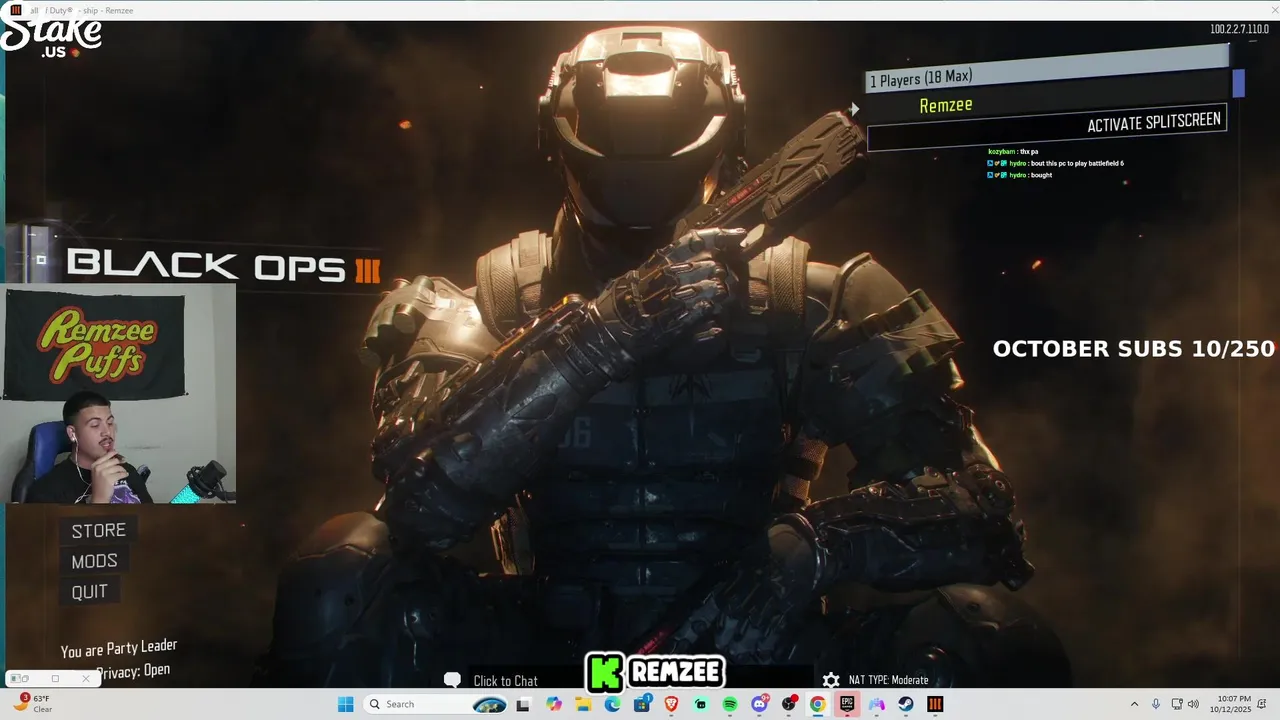
Task: Maximize the small floating window popup
Action: coord(55,678)
